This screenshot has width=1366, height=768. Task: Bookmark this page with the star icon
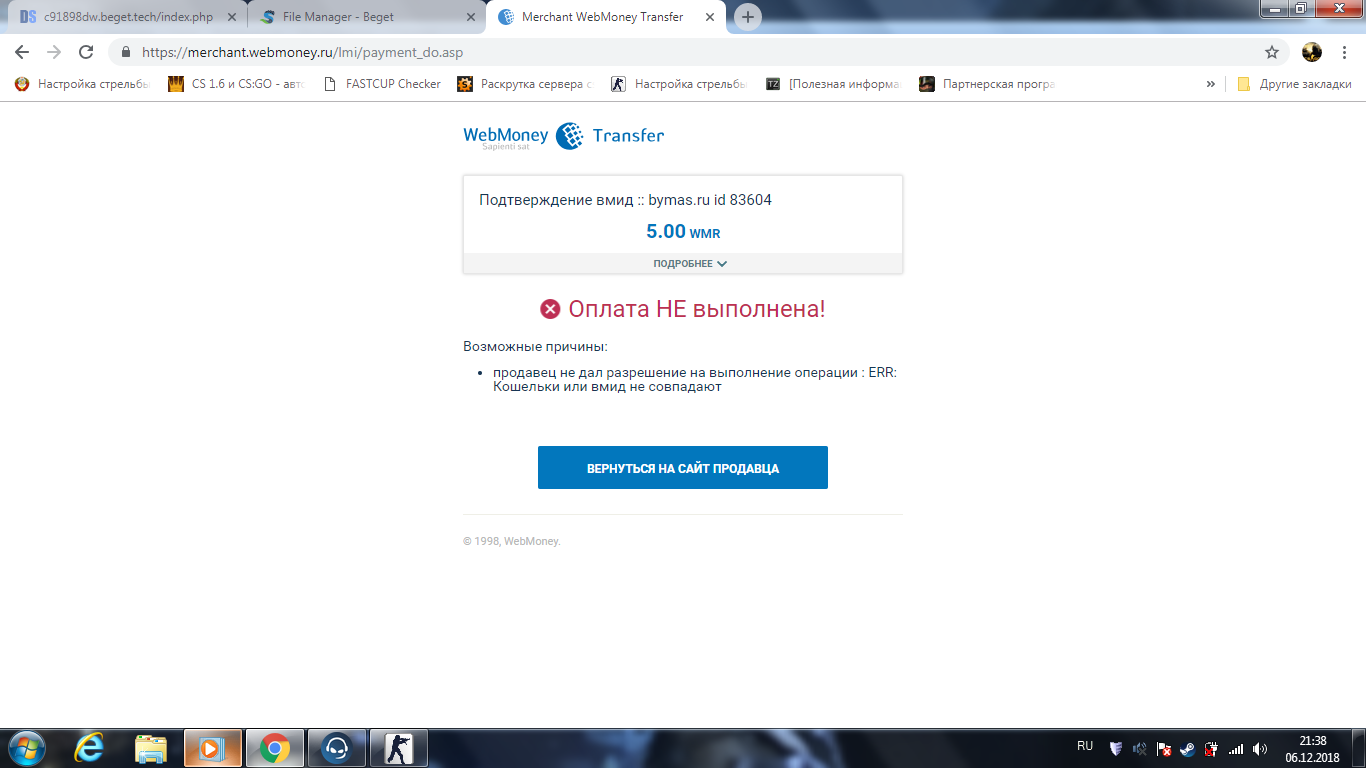pos(1272,52)
